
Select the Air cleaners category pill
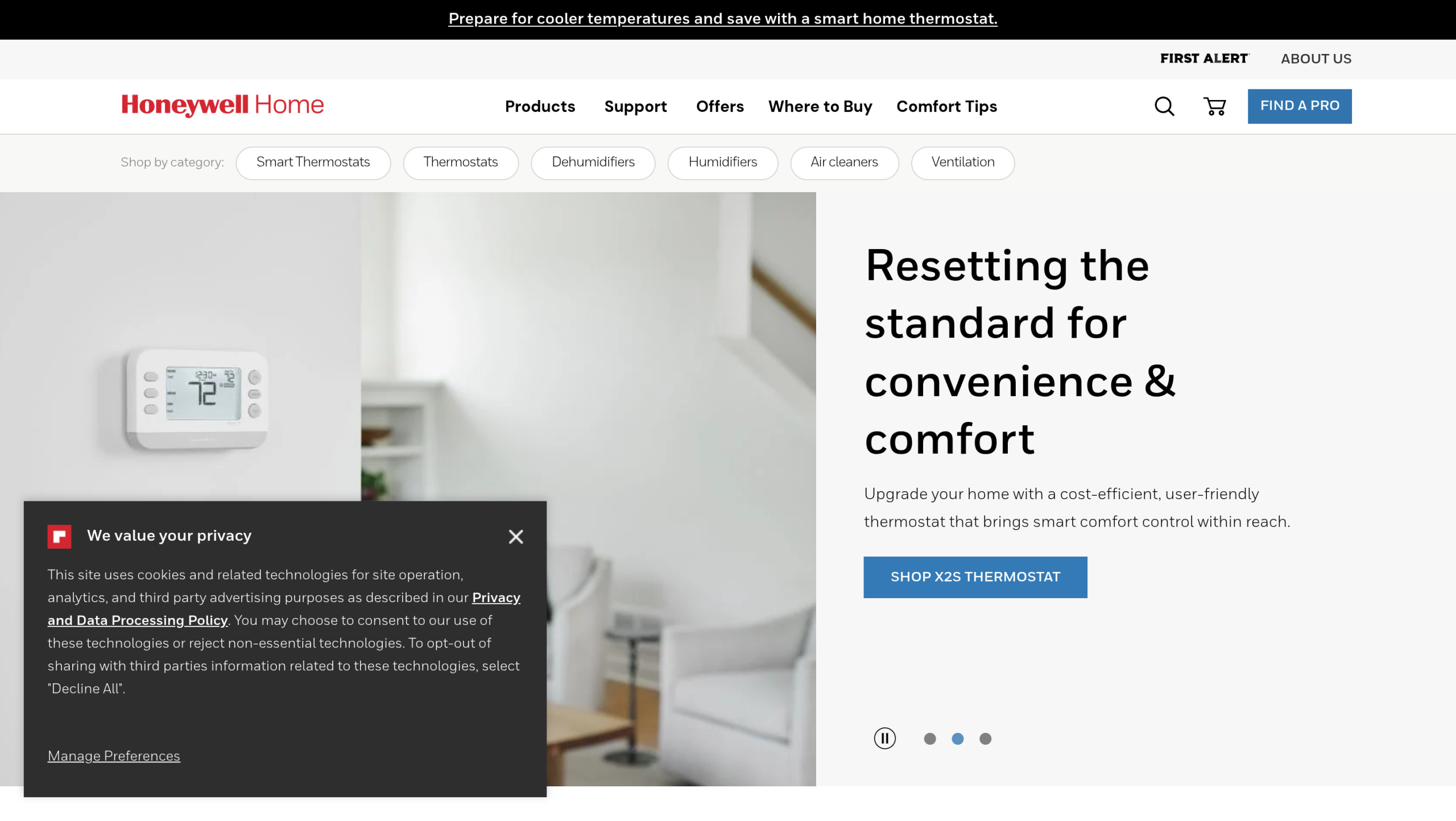(x=844, y=163)
